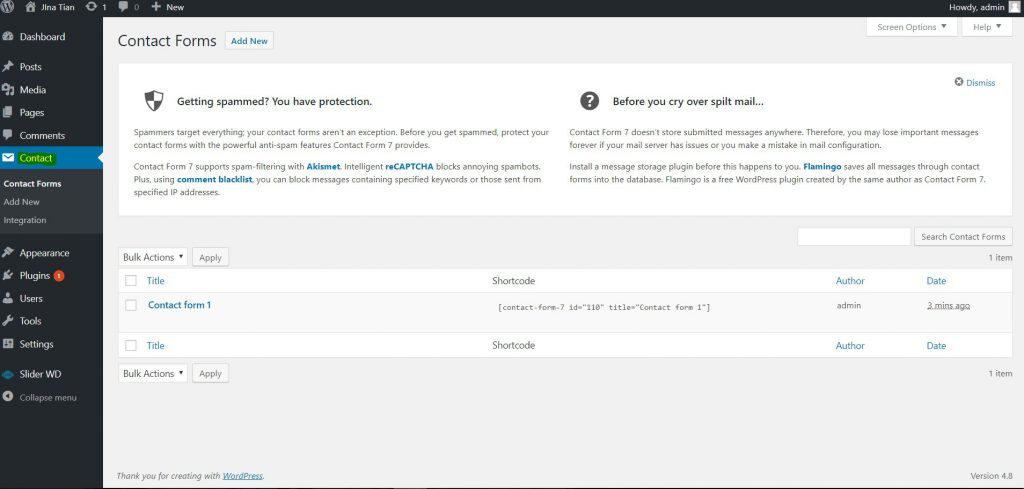The image size is (1024, 489).
Task: Click the plus New icon in admin bar
Action: point(155,7)
